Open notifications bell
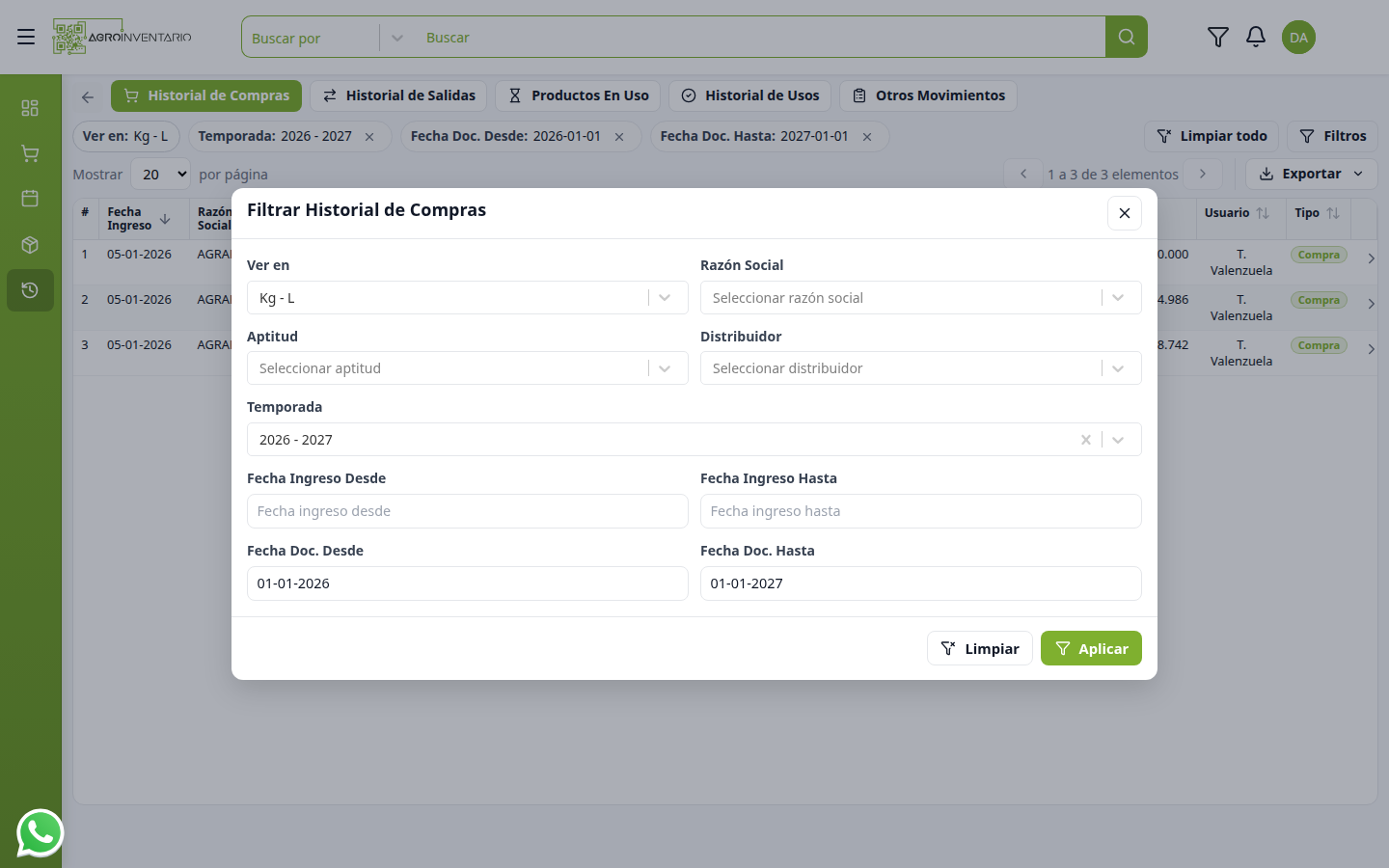 click(1256, 37)
